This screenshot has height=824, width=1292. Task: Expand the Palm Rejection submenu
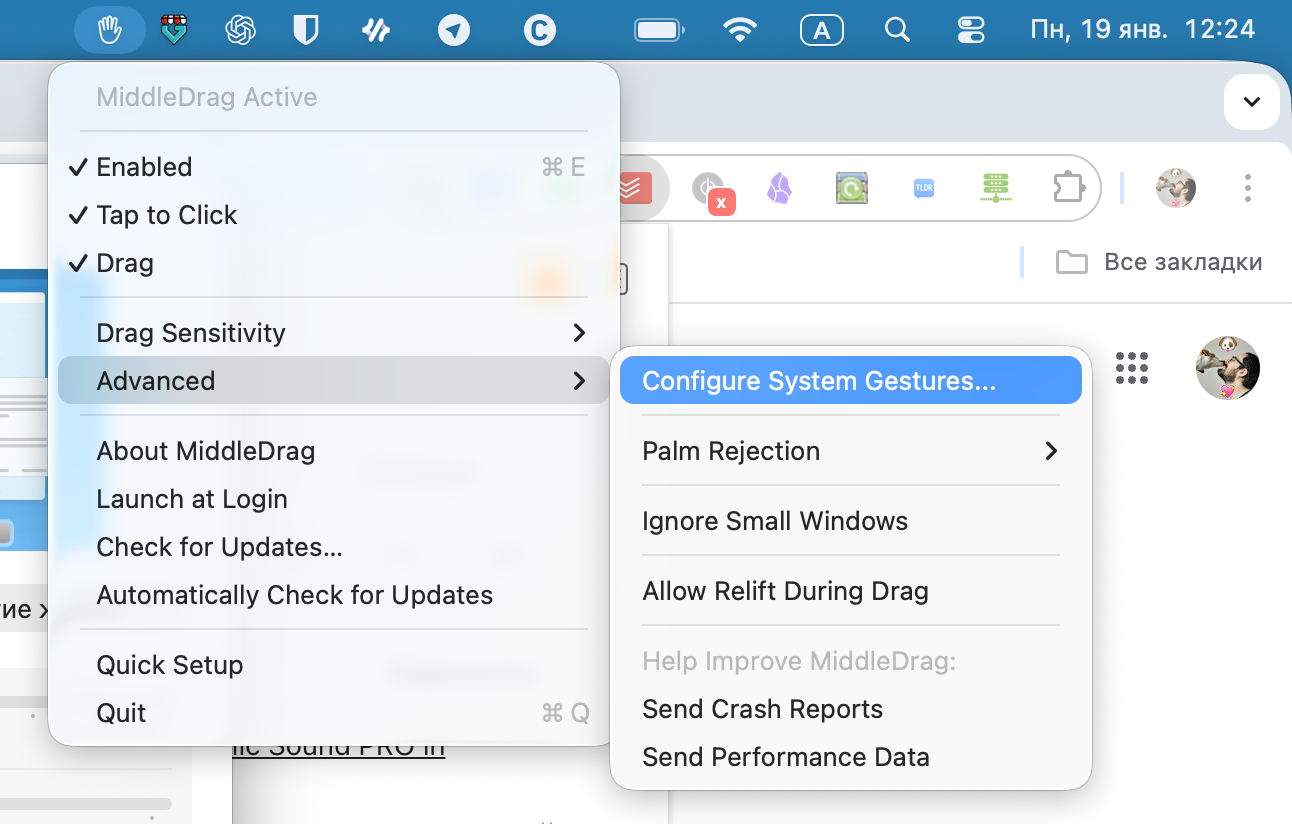point(851,451)
